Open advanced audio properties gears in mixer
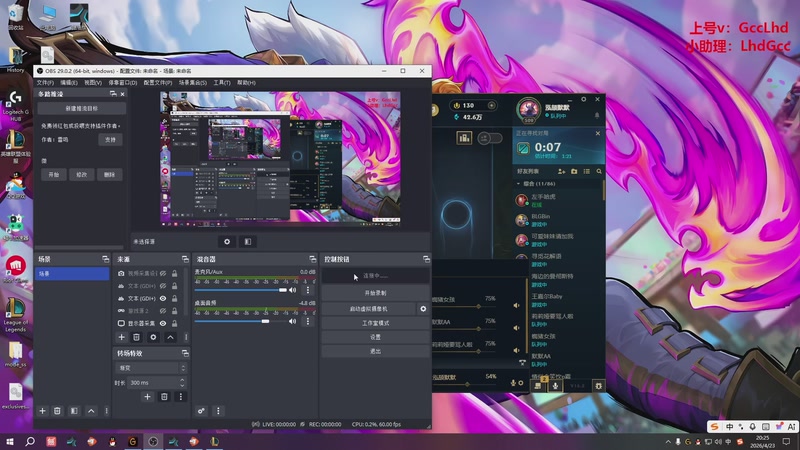Viewport: 800px width, 450px height. [202, 411]
